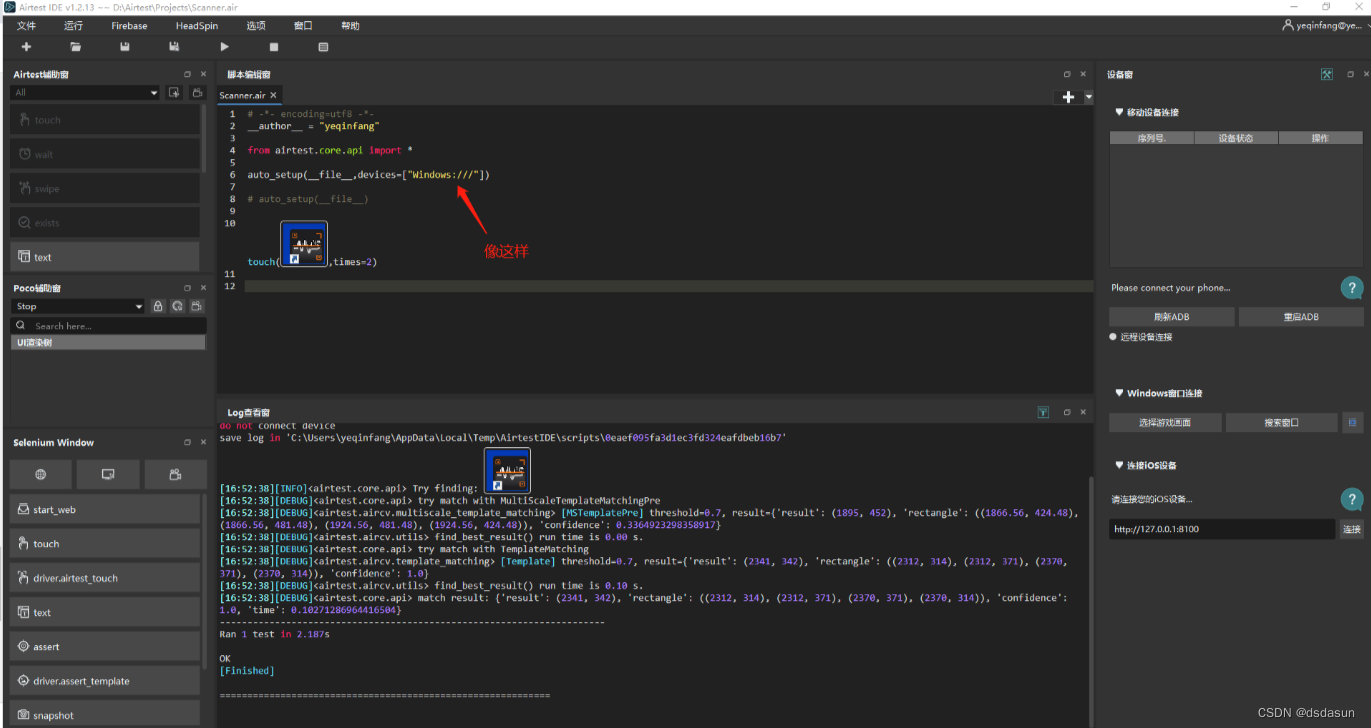Image resolution: width=1371 pixels, height=728 pixels.
Task: Stop the script with the Stop icon
Action: point(274,47)
